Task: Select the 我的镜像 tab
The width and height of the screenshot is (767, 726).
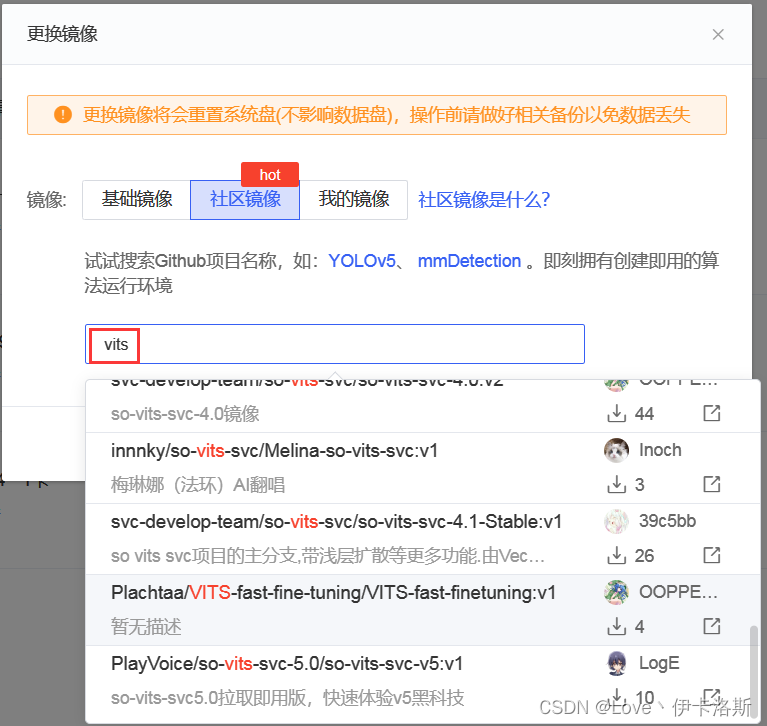Action: point(354,200)
